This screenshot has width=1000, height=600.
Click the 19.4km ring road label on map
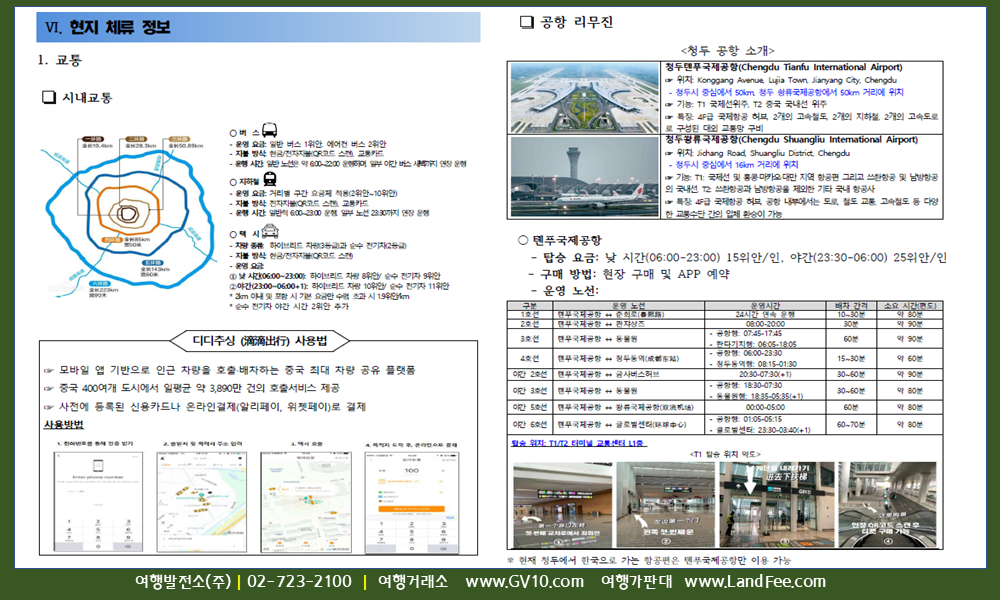pyautogui.click(x=97, y=145)
